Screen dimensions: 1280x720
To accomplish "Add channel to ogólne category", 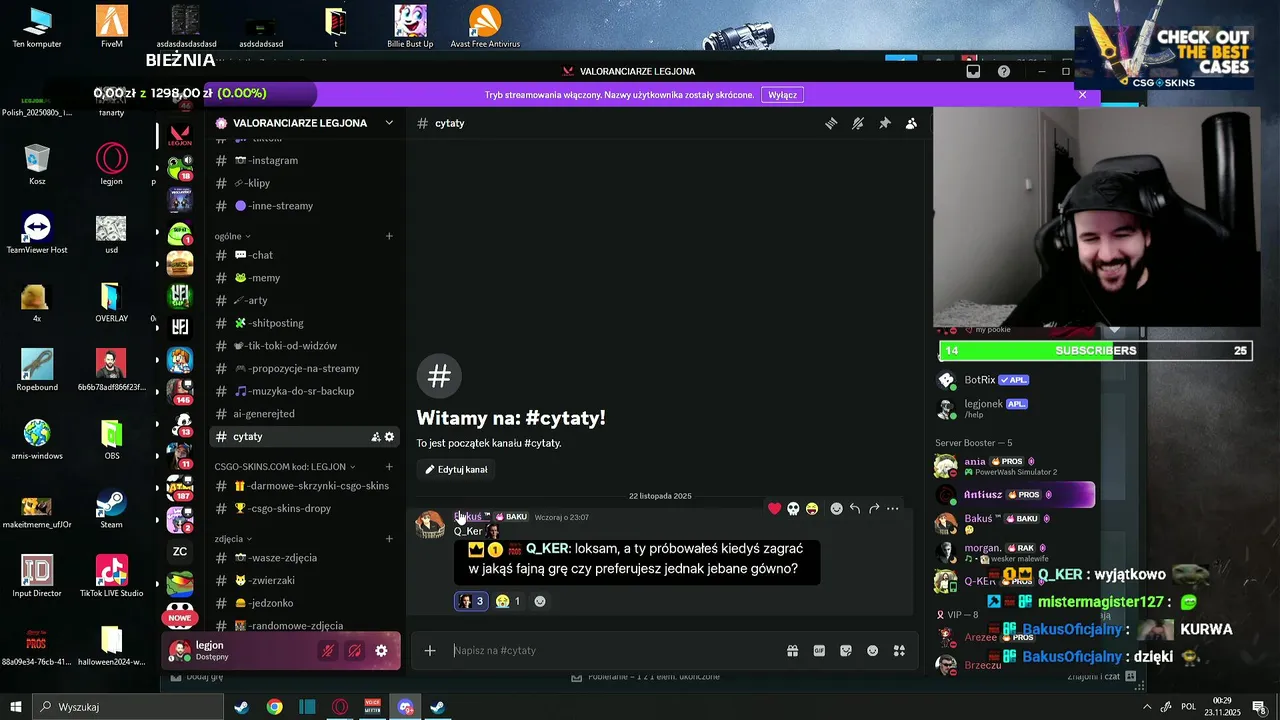I will tap(389, 236).
